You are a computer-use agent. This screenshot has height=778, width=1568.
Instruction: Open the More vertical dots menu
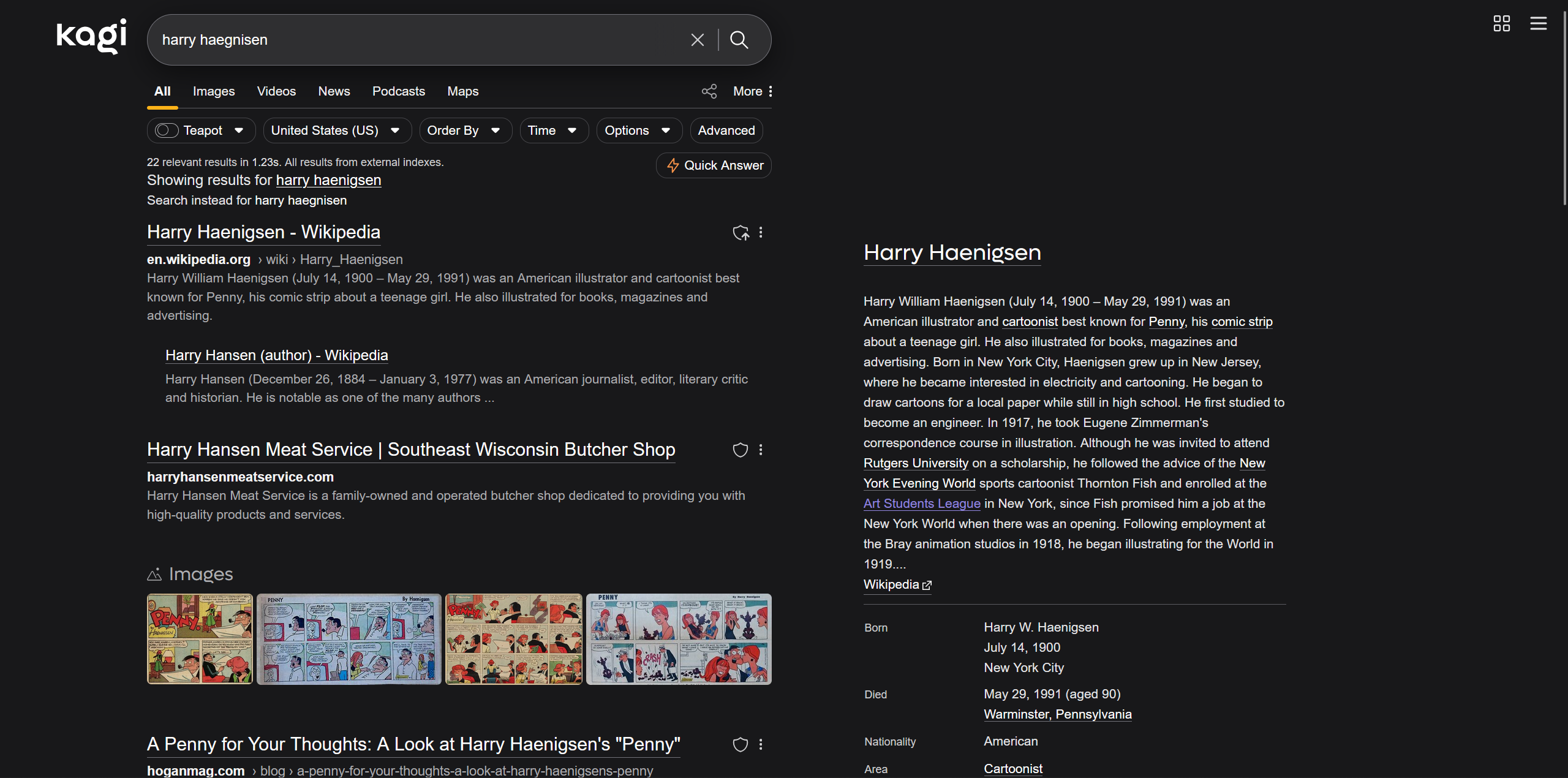click(x=753, y=91)
